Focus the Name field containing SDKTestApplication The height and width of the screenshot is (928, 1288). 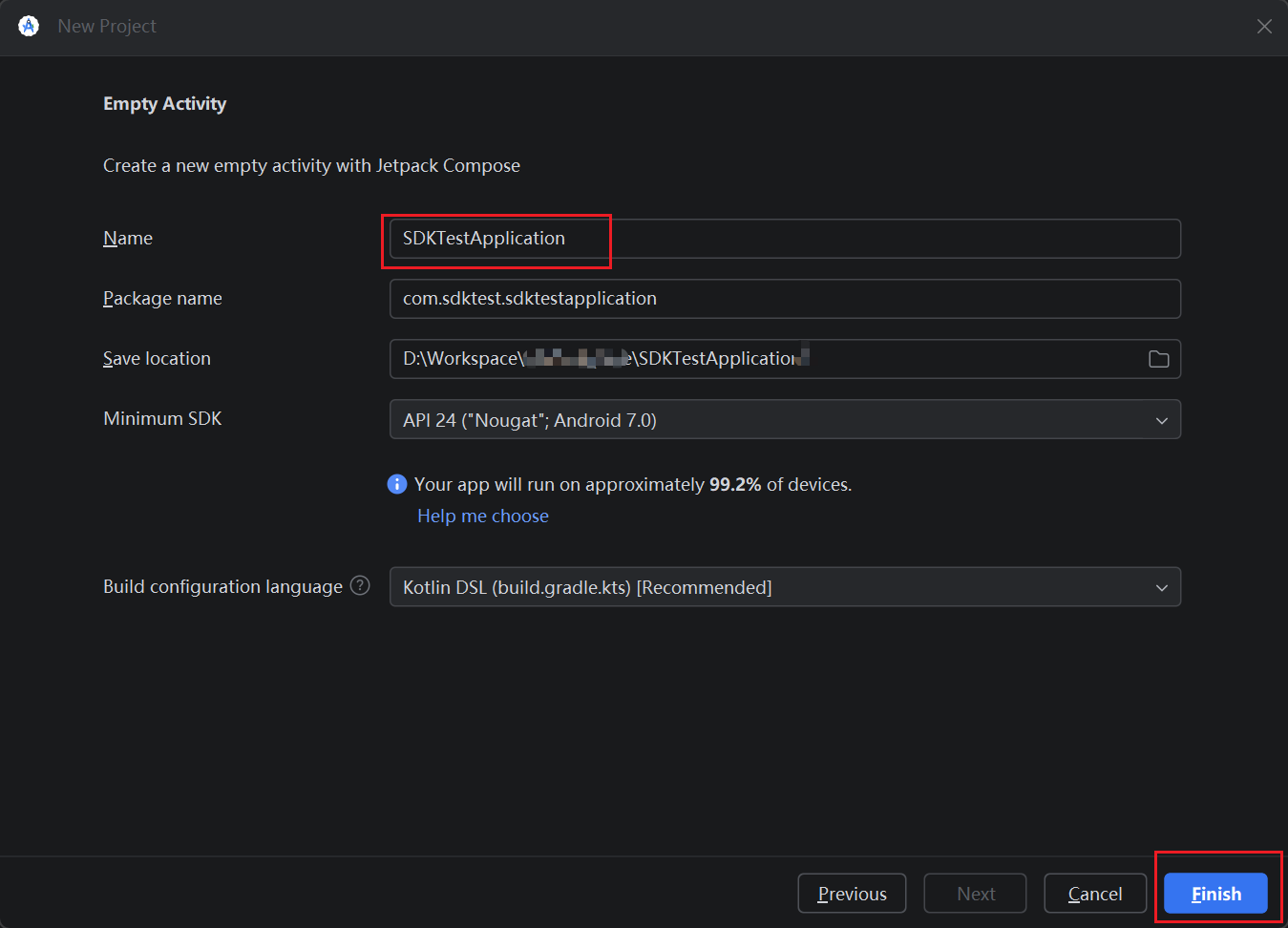click(x=784, y=239)
